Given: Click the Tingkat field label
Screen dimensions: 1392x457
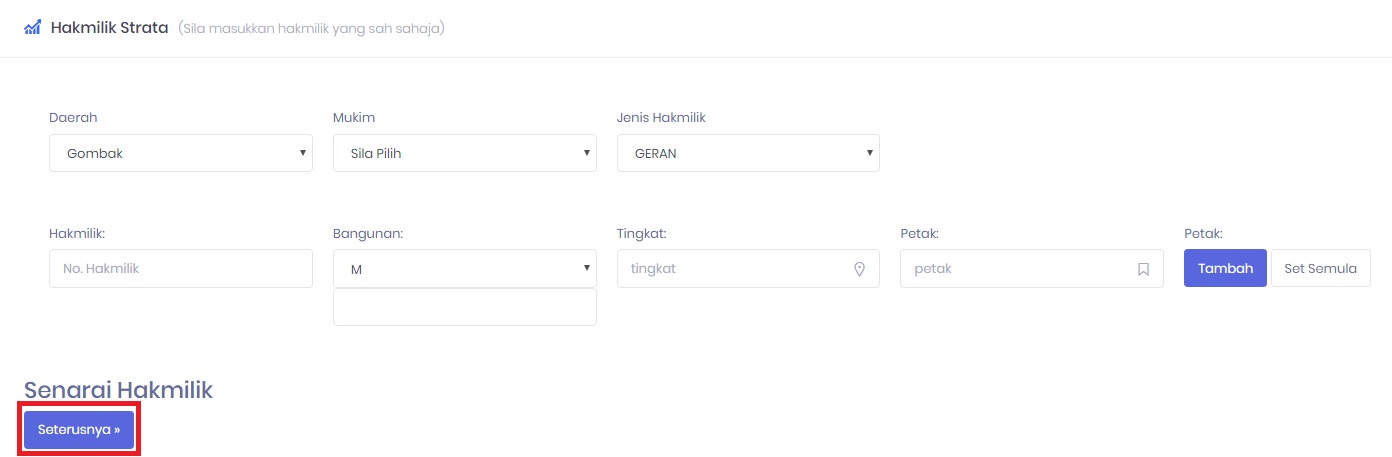Looking at the screenshot, I should tap(641, 234).
